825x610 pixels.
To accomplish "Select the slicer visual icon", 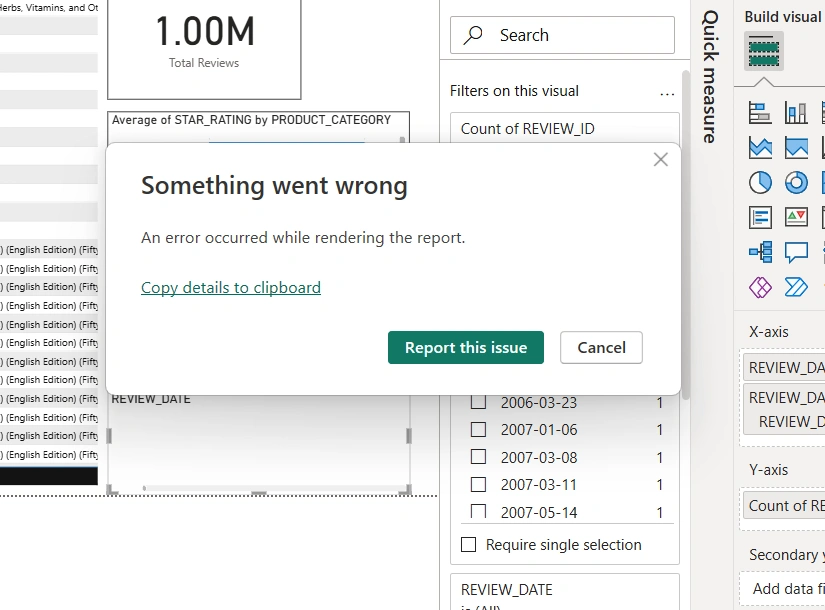I will pos(760,217).
